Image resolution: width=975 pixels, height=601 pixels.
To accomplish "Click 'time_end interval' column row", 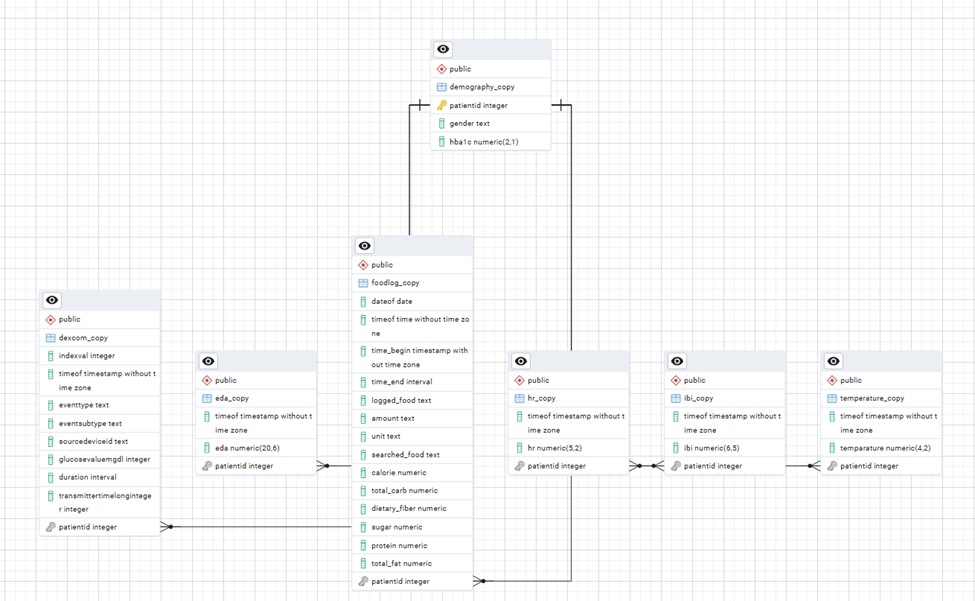I will pos(412,382).
